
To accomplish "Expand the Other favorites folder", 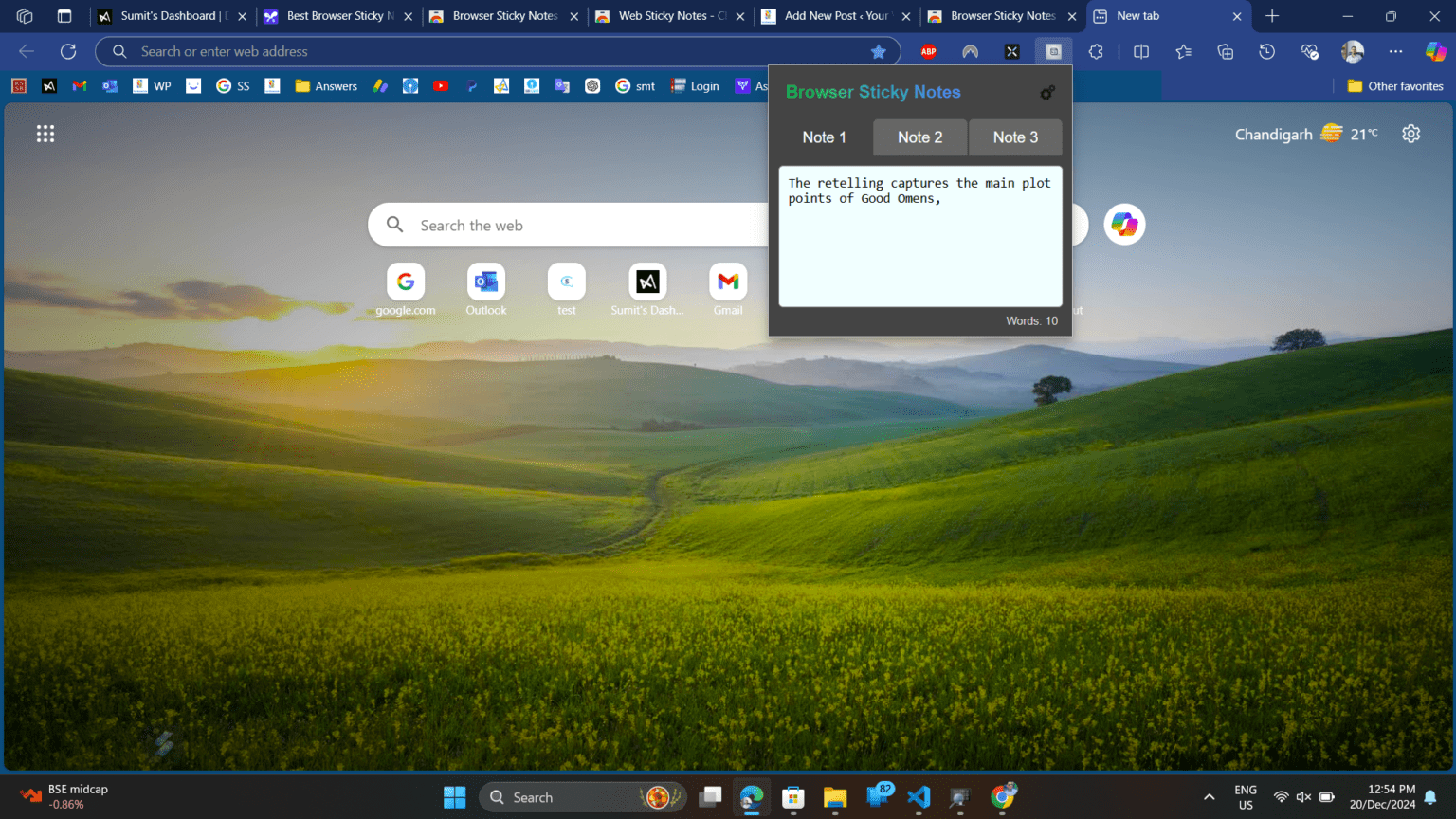I will click(x=1393, y=85).
